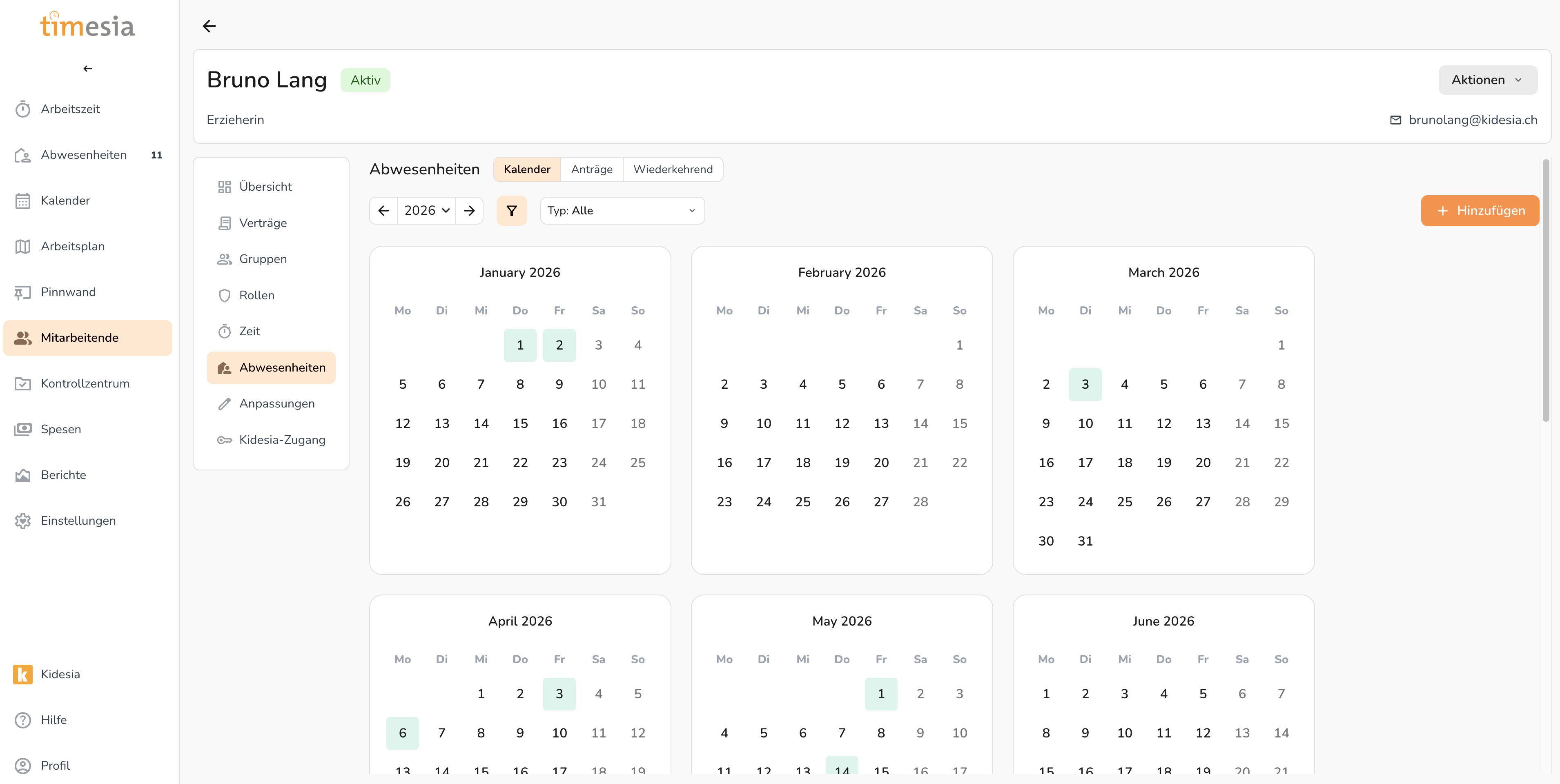
Task: Open Spesen from sidebar
Action: (x=60, y=429)
